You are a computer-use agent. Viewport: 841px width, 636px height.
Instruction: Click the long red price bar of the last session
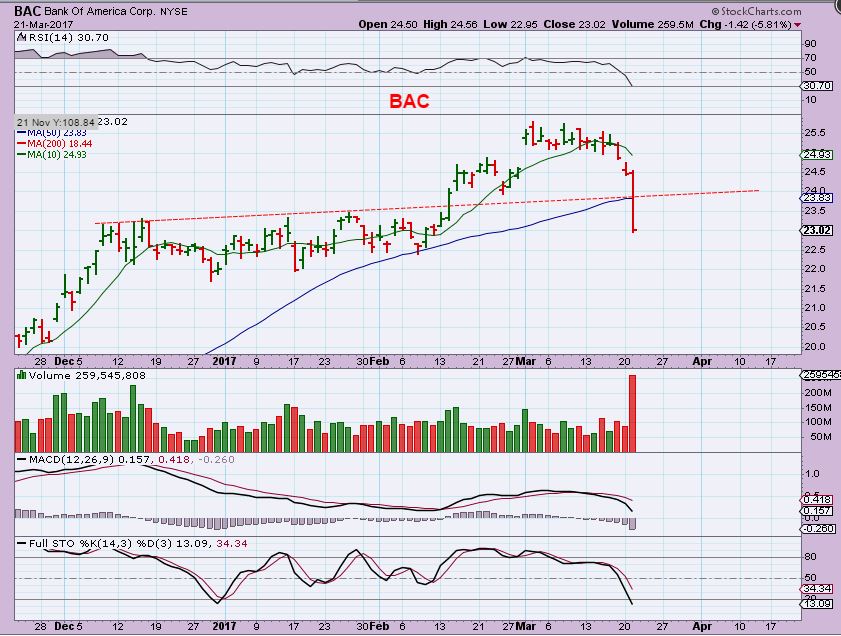point(634,202)
